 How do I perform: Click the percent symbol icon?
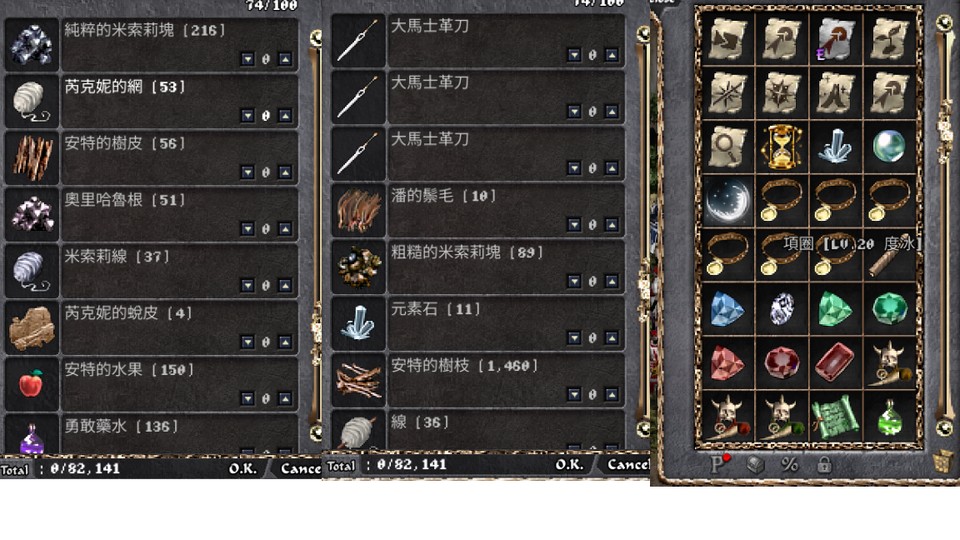790,465
